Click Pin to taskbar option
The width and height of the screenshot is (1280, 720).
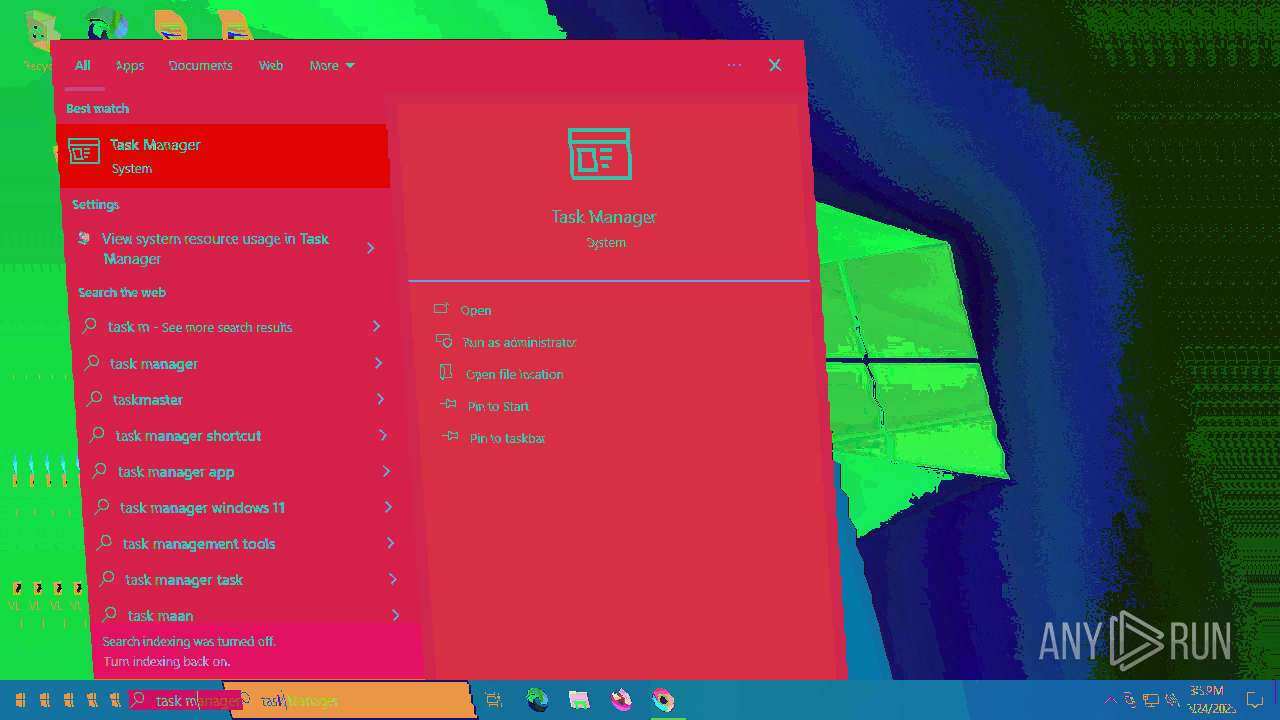507,438
